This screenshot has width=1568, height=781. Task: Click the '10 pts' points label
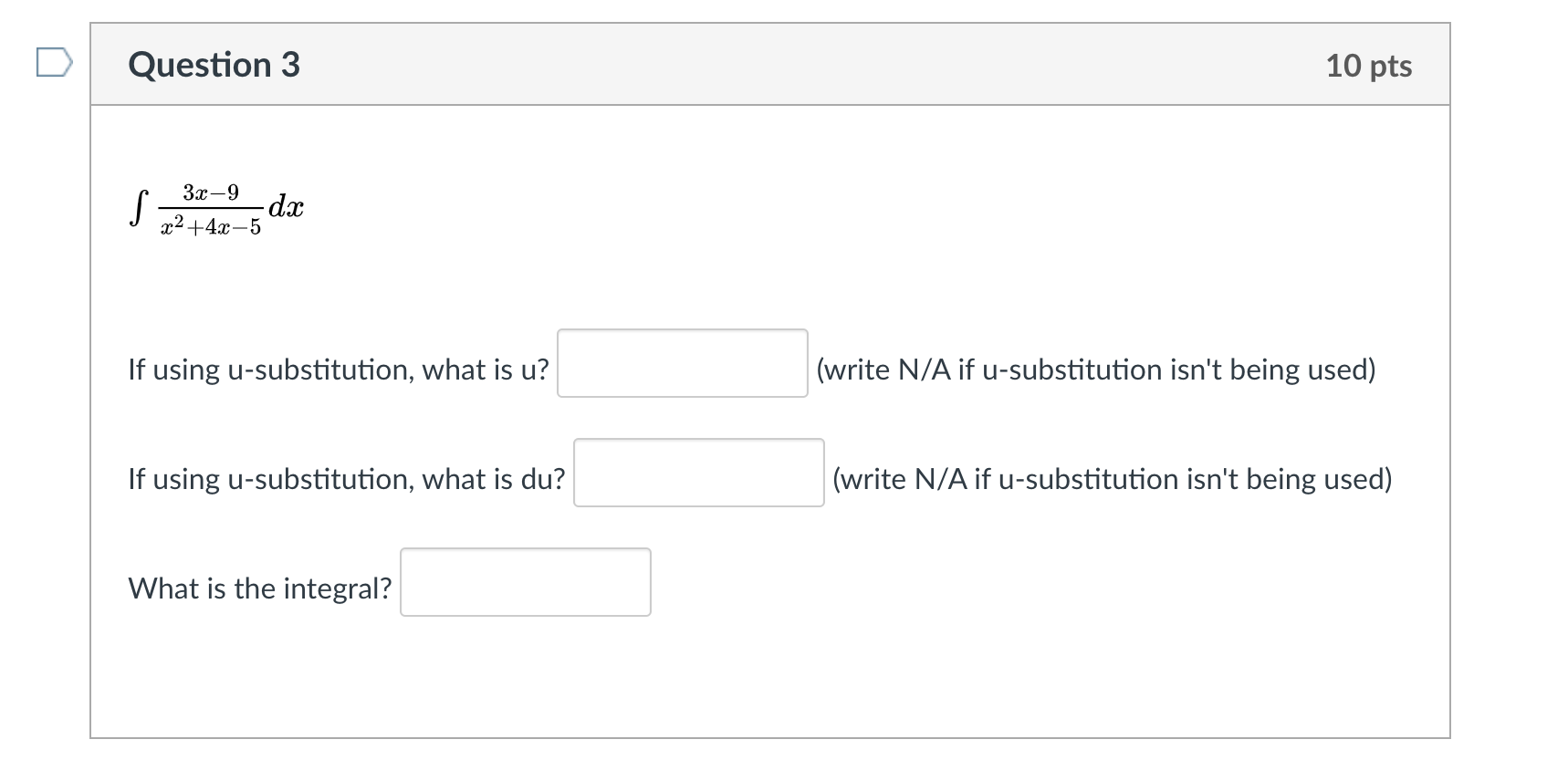[1368, 65]
